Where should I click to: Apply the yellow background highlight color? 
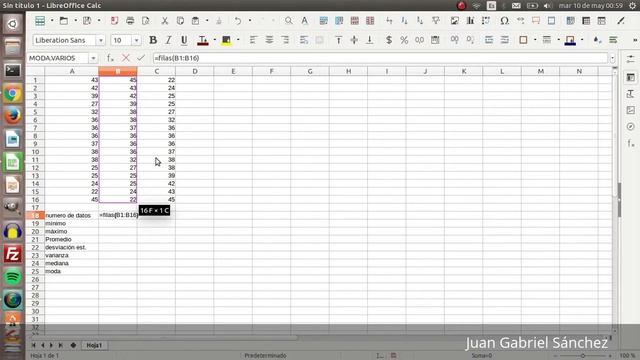pyautogui.click(x=226, y=40)
